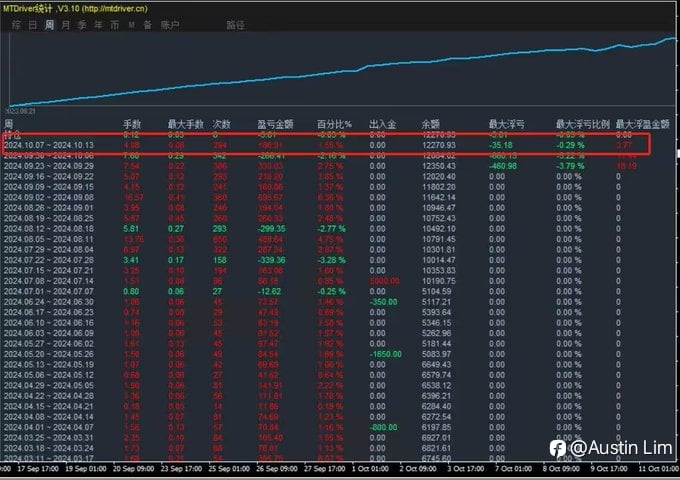680x480 pixels.
Task: Click the green -3.28 % percentage
Action: point(331,260)
